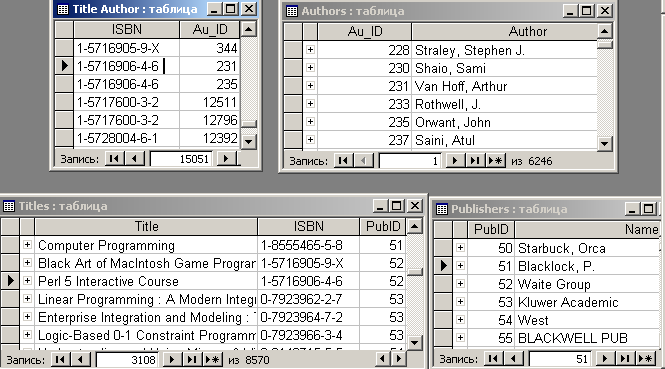665x369 pixels.
Task: Click title cell Enterprise Integration and Modeling
Action: click(x=146, y=317)
